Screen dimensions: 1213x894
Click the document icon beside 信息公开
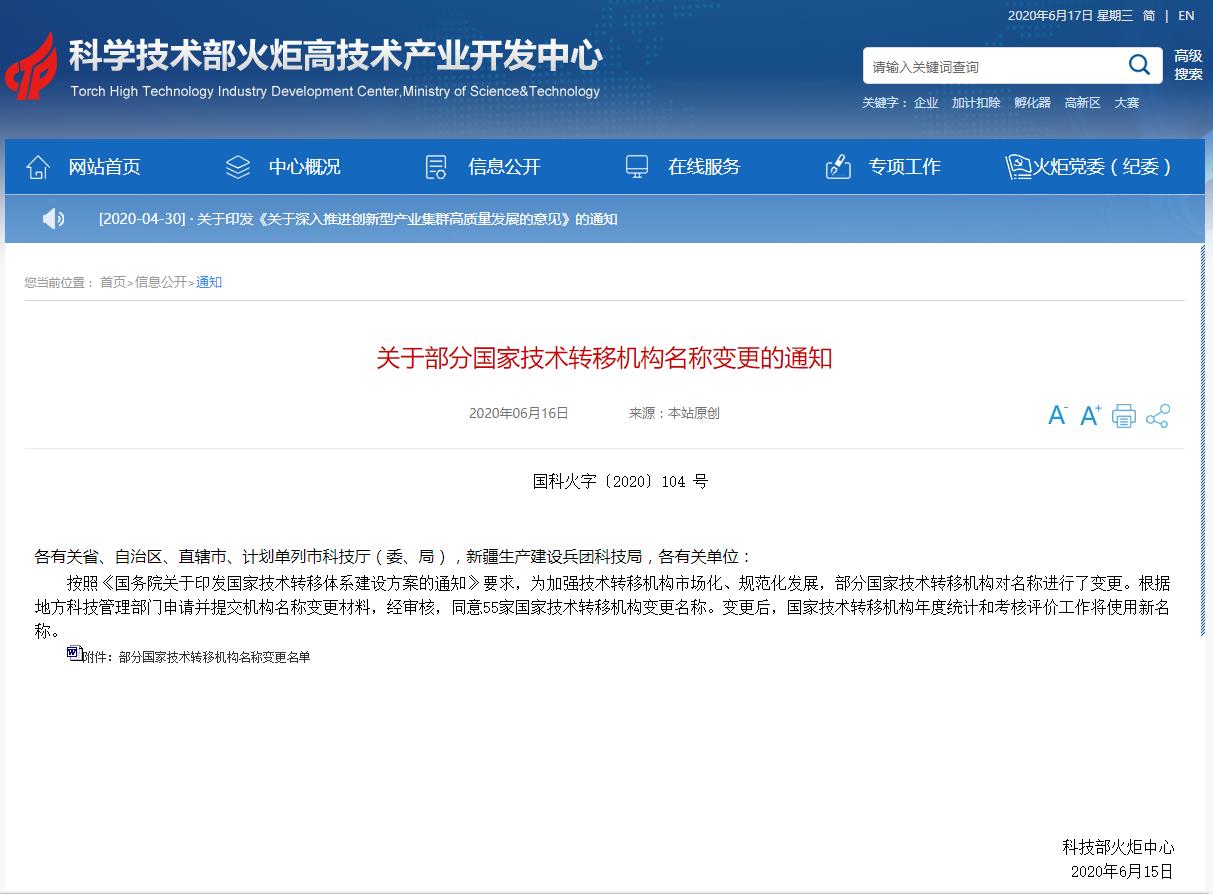pos(436,167)
